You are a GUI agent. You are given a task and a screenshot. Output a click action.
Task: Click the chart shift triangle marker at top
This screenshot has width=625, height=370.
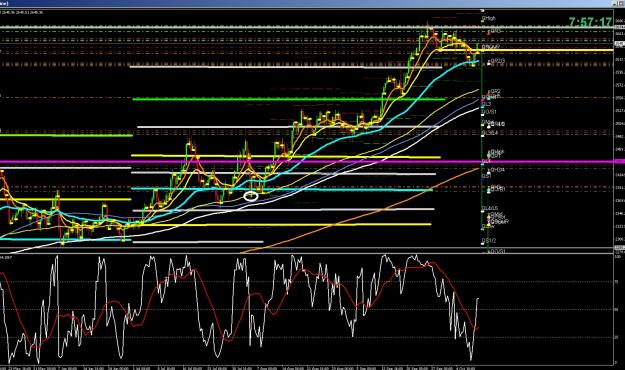(x=482, y=11)
